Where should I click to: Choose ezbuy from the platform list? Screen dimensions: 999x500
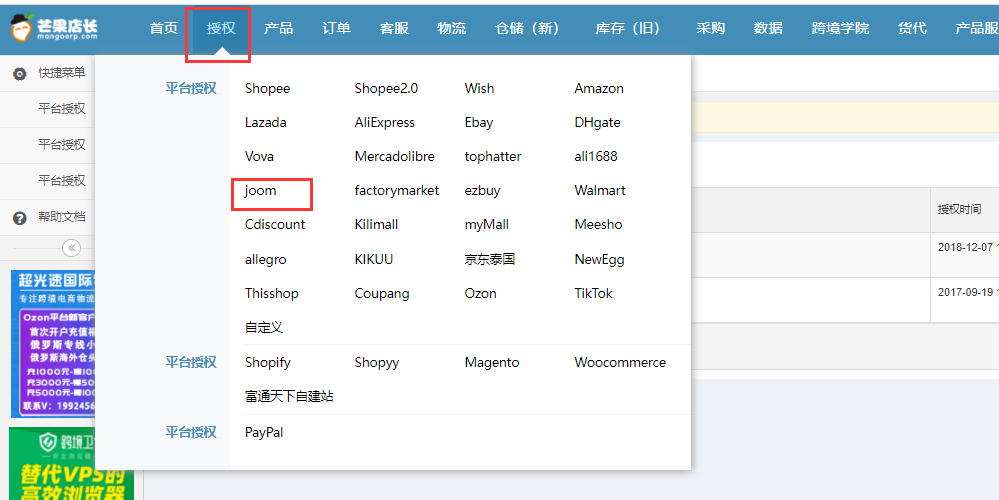point(482,190)
